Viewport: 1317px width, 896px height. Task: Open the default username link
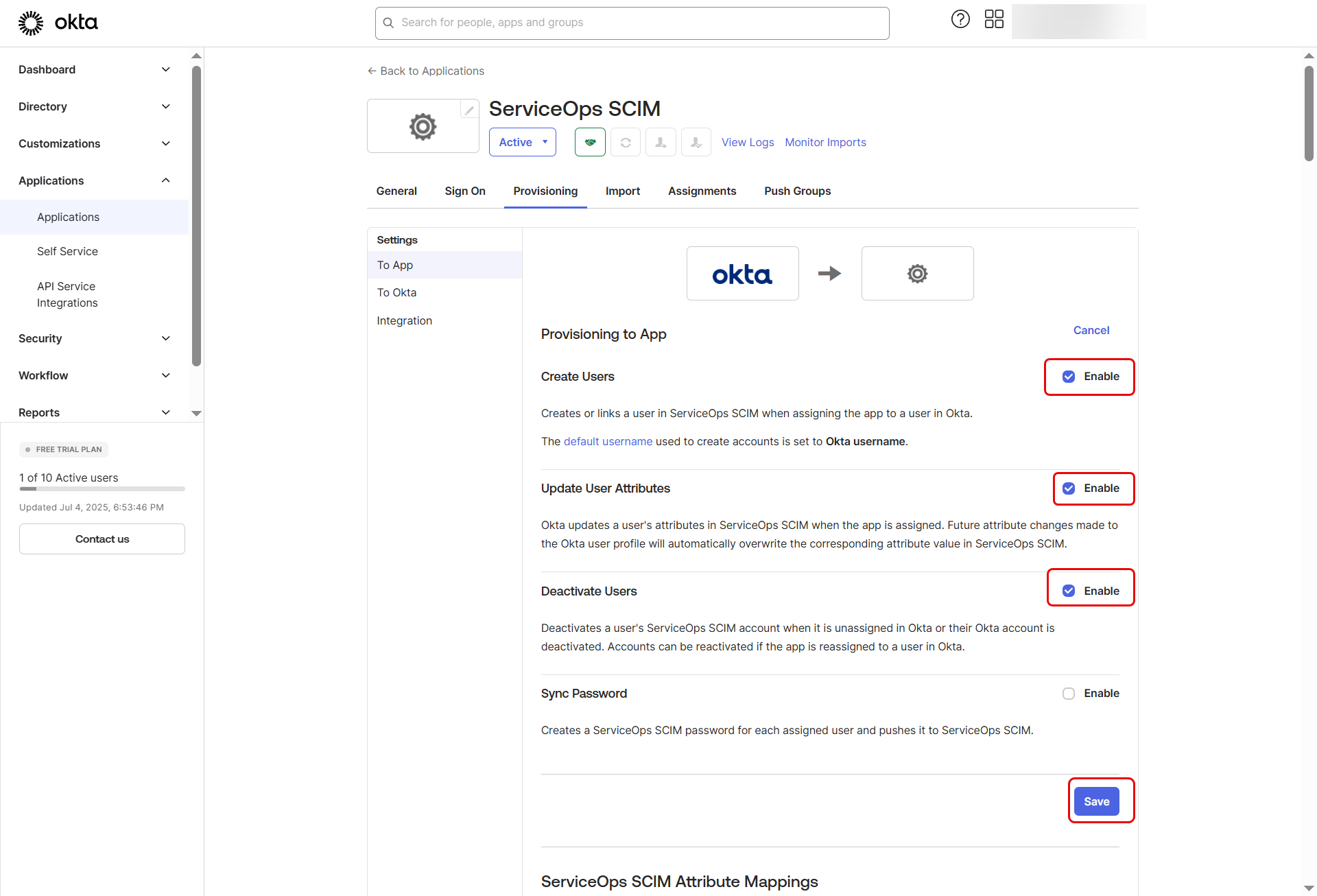pos(608,441)
